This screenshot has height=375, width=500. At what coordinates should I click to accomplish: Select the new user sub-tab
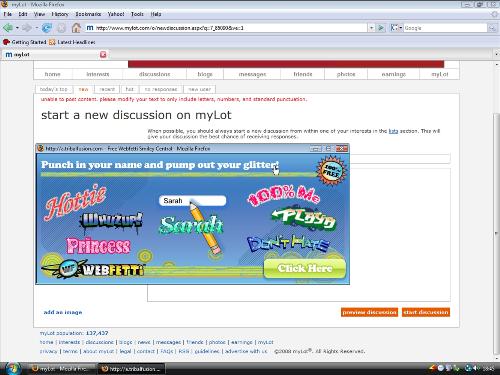tap(199, 89)
